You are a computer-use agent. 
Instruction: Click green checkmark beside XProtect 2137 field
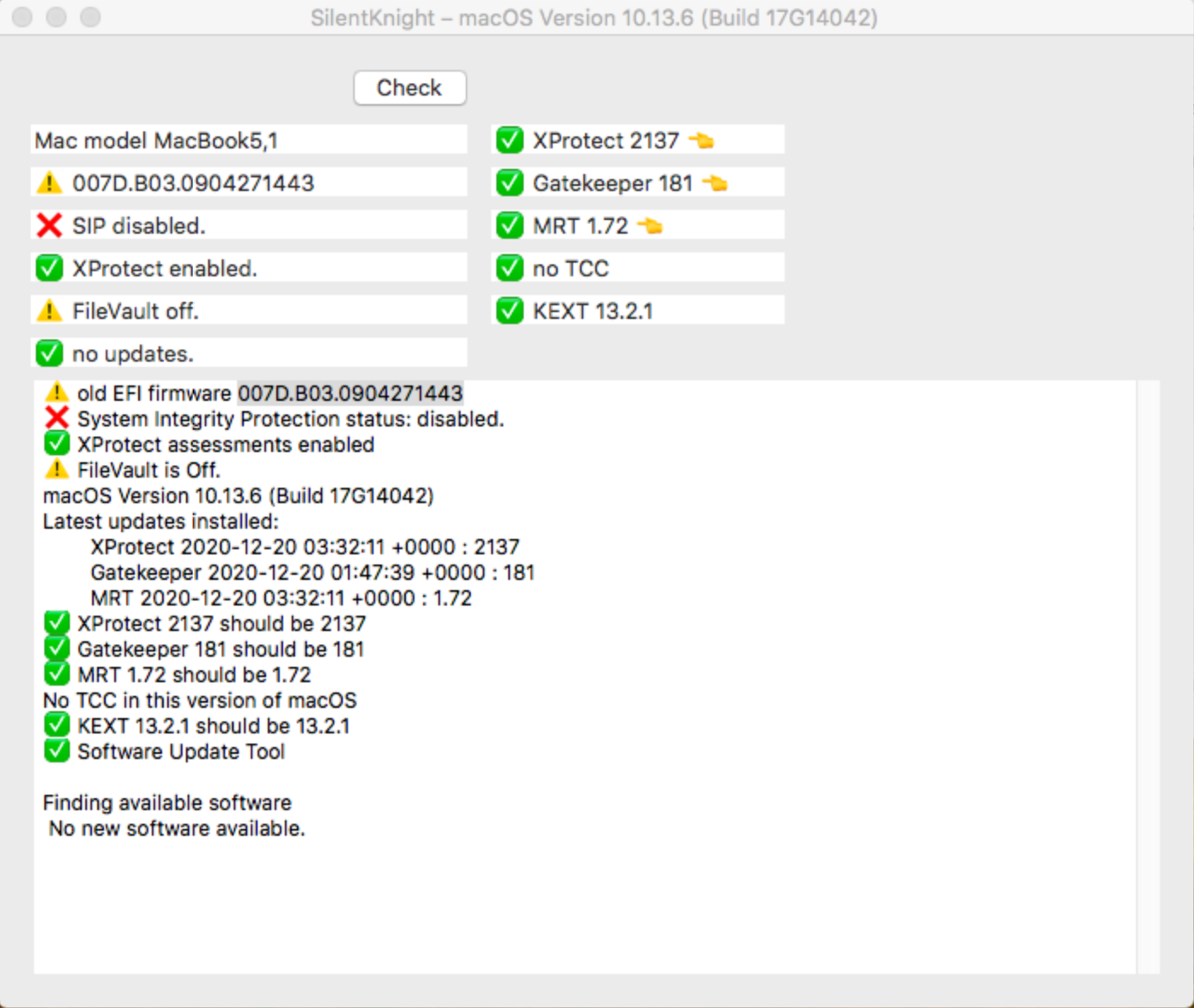pos(510,140)
